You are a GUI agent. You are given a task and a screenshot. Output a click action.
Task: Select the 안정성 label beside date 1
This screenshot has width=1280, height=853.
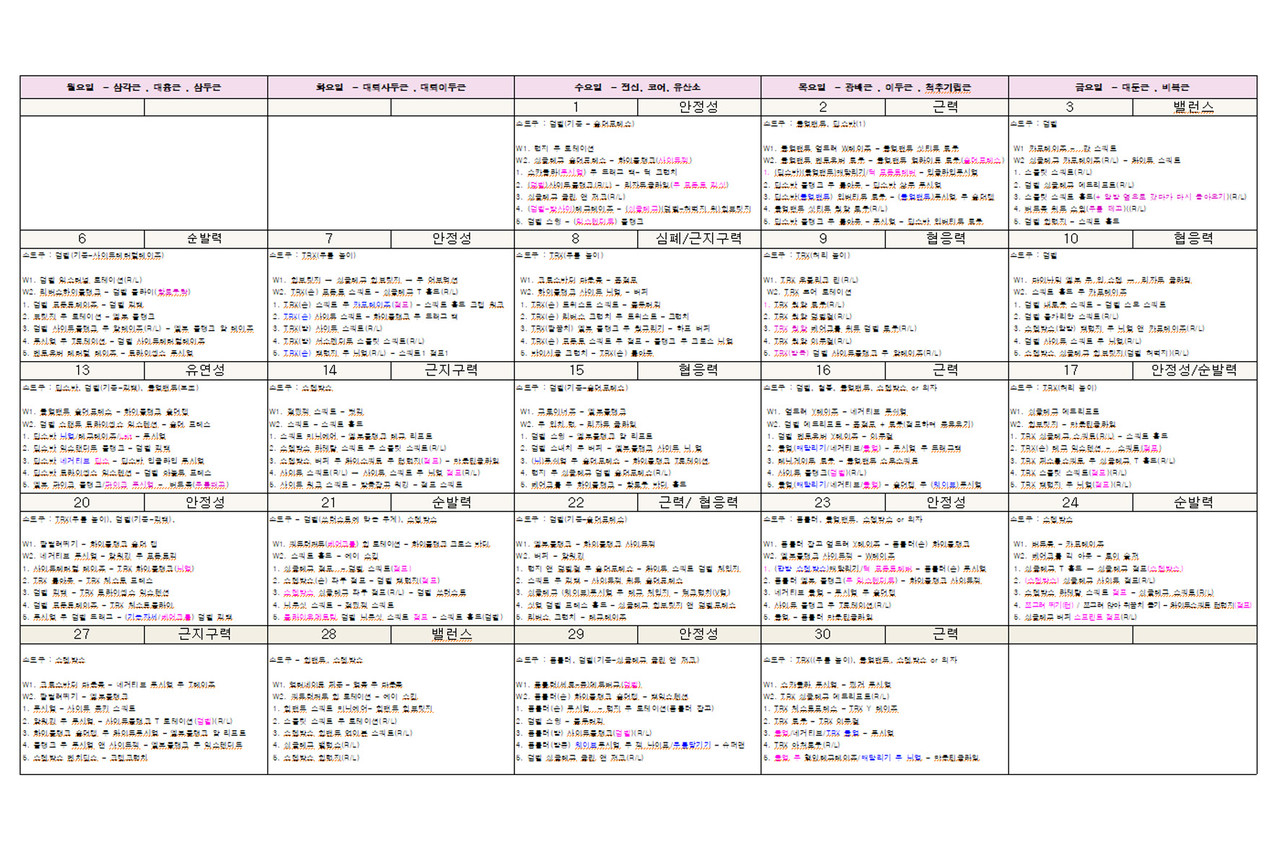point(700,107)
